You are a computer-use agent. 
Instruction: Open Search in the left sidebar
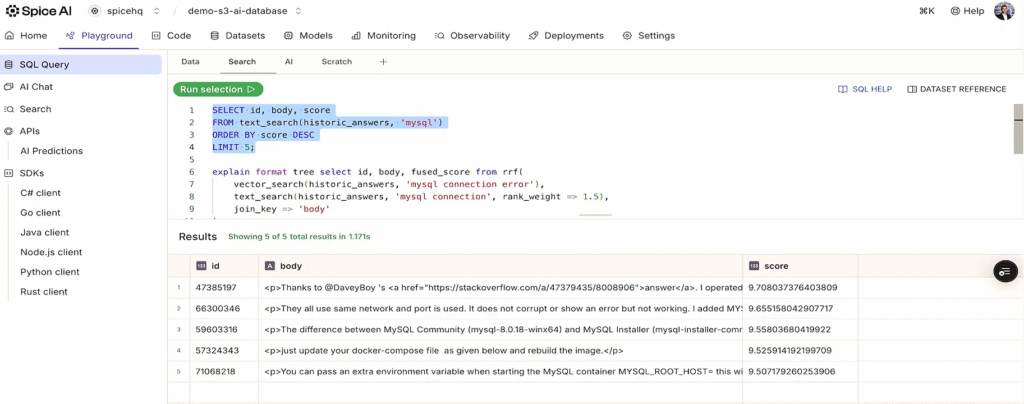(x=35, y=109)
